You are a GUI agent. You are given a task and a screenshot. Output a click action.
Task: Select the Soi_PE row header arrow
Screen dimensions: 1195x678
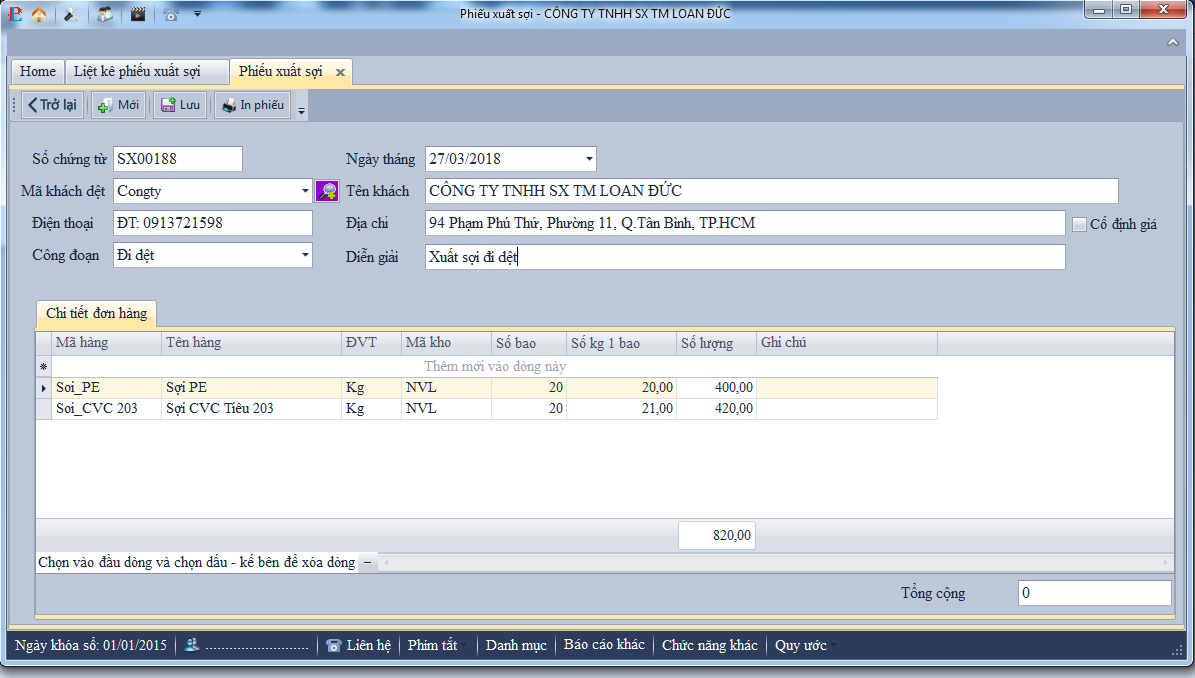tap(43, 388)
